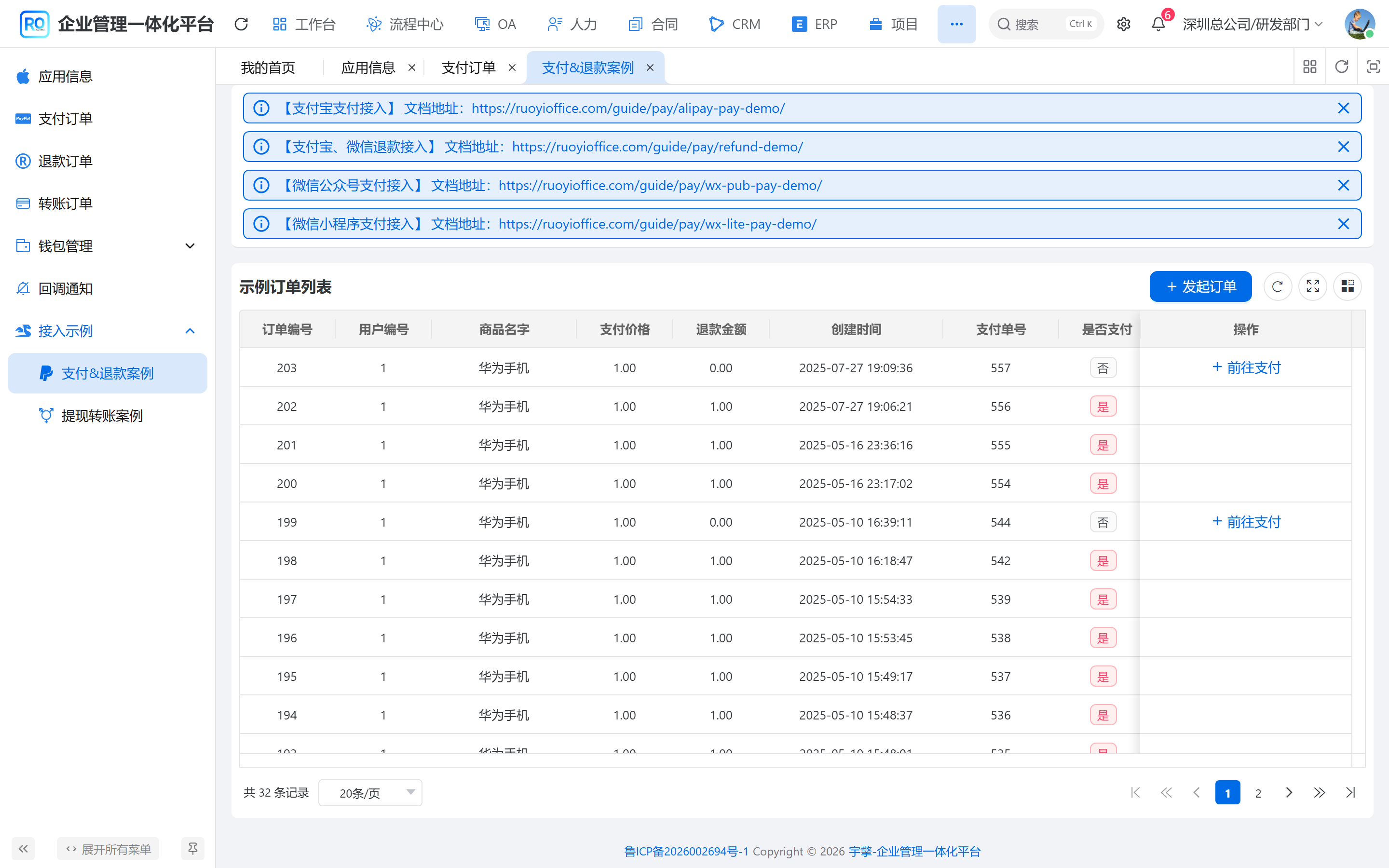The image size is (1389, 868).
Task: Expand the order table to fullscreen
Action: click(1313, 286)
